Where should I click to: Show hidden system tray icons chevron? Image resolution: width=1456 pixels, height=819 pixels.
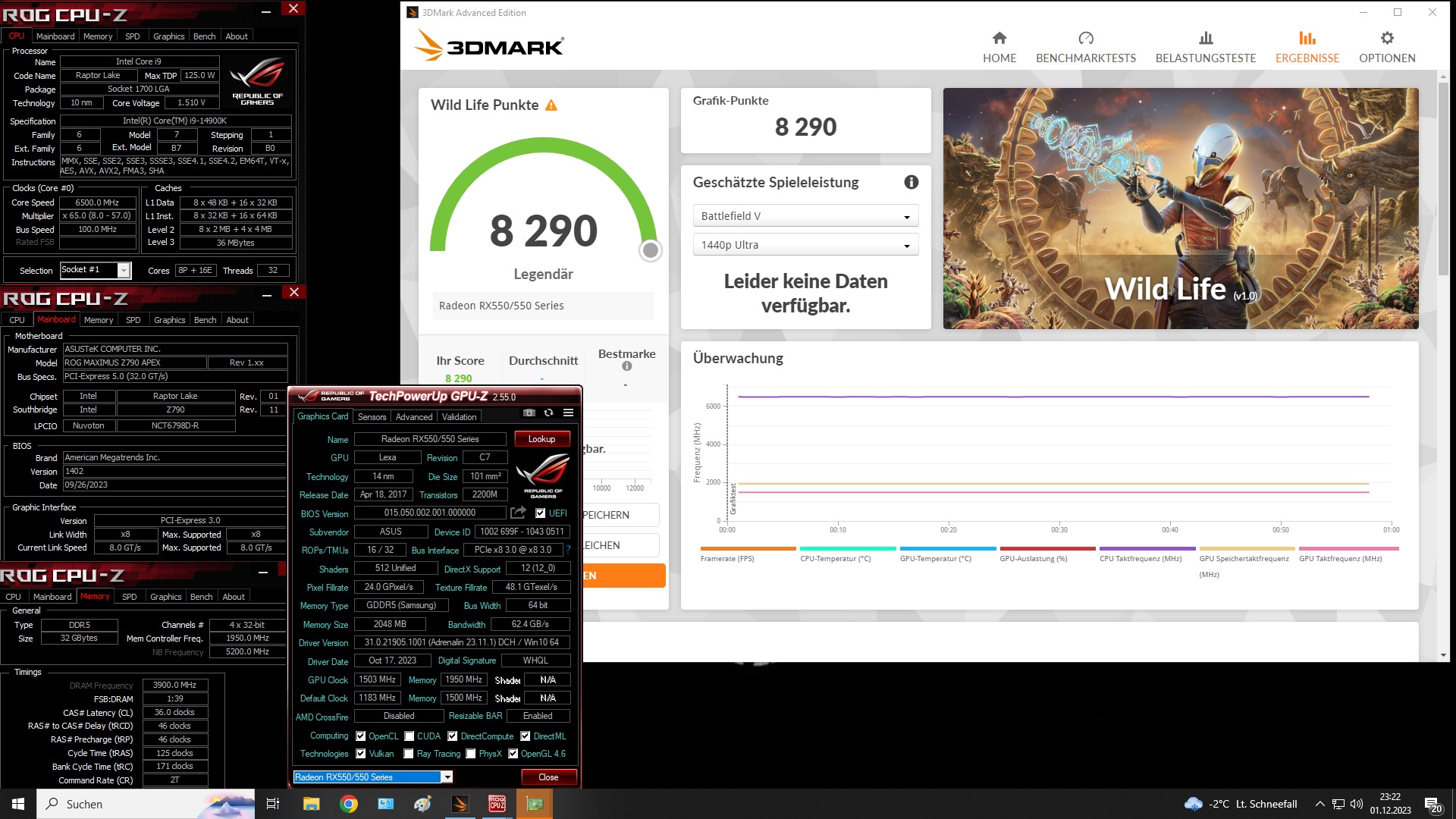(x=1319, y=804)
